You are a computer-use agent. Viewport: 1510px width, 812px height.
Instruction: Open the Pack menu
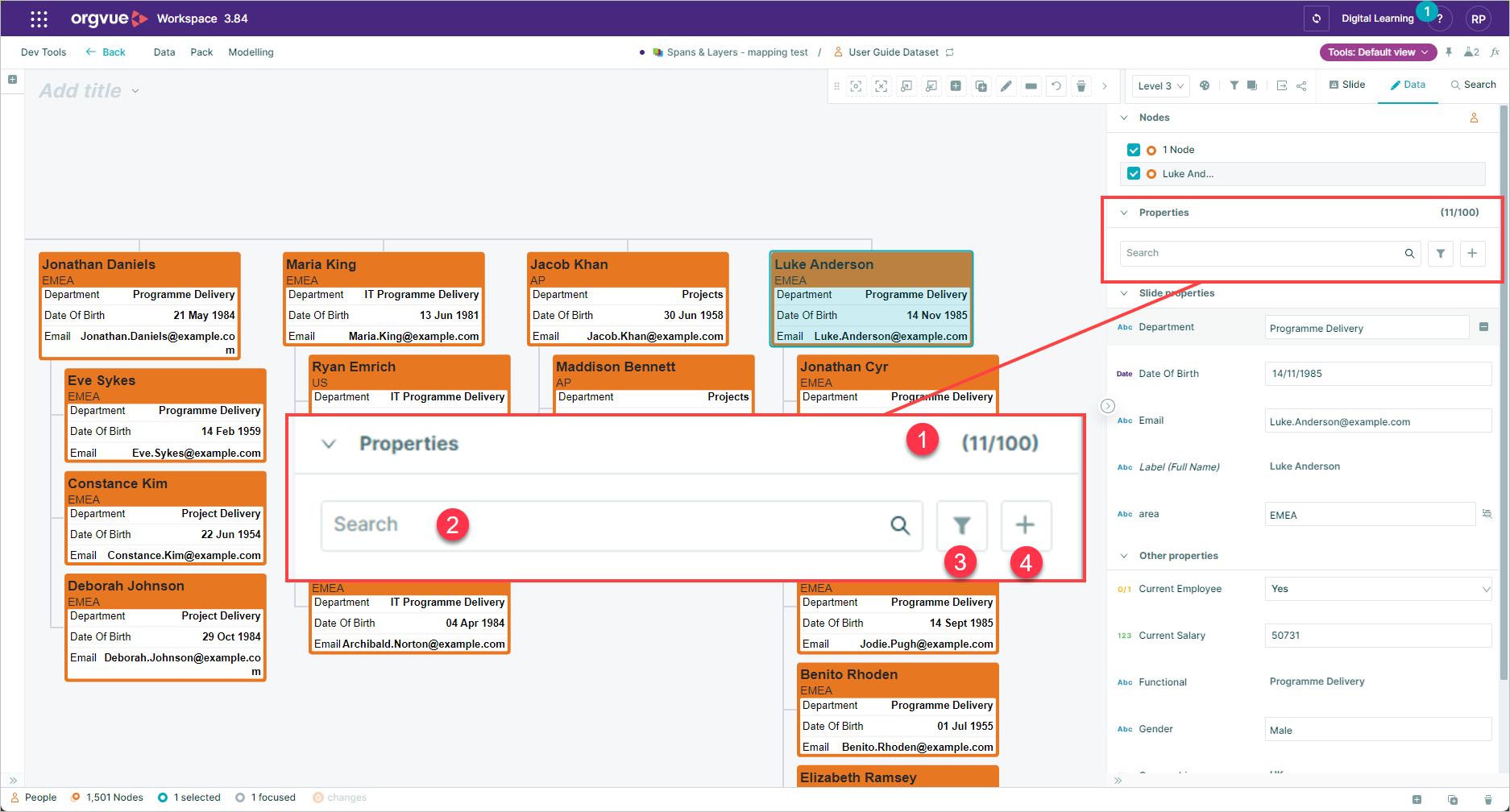pyautogui.click(x=201, y=52)
